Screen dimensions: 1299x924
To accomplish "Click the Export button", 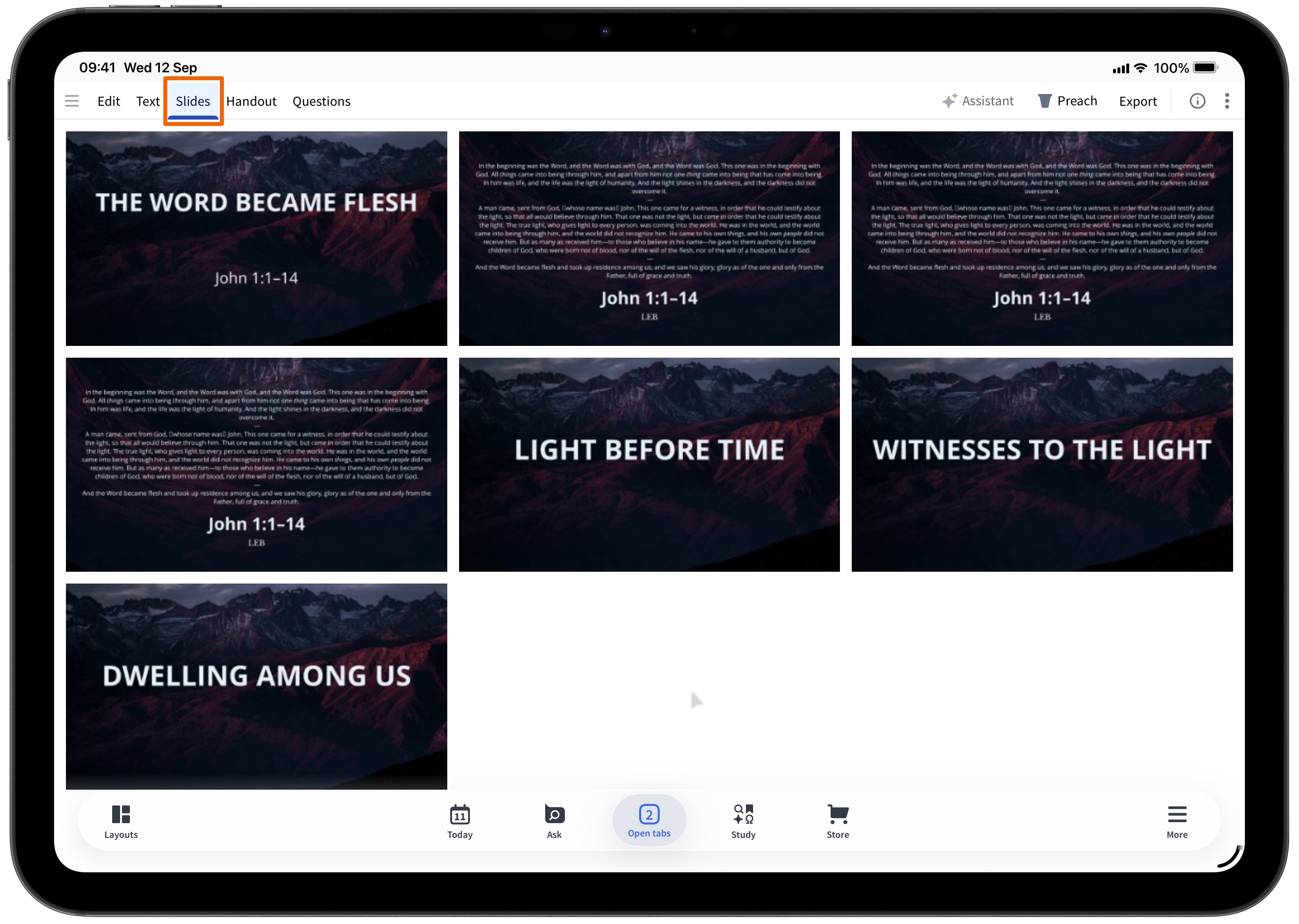I will tap(1138, 101).
